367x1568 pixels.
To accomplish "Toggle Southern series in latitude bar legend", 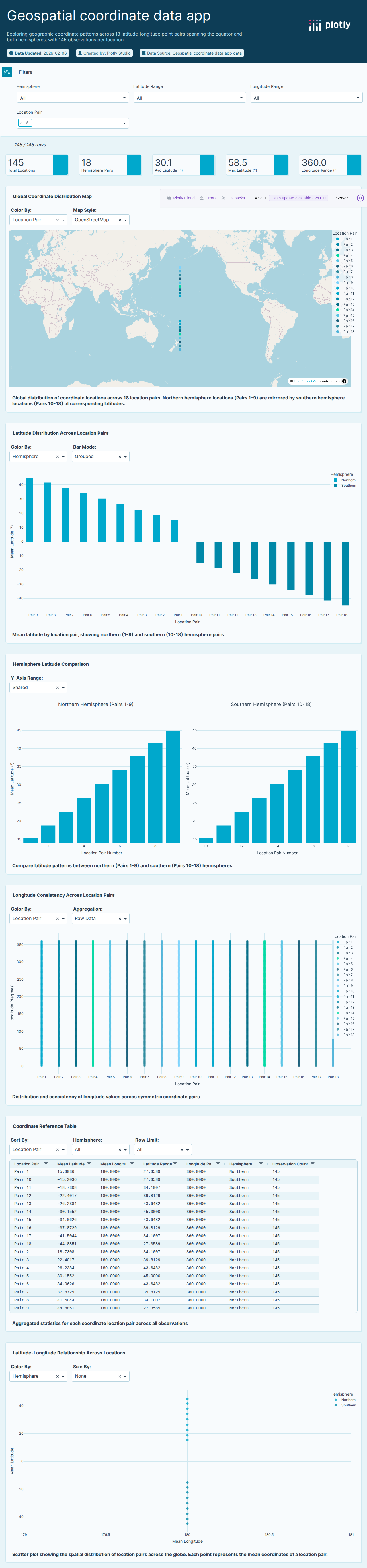I will pyautogui.click(x=348, y=486).
